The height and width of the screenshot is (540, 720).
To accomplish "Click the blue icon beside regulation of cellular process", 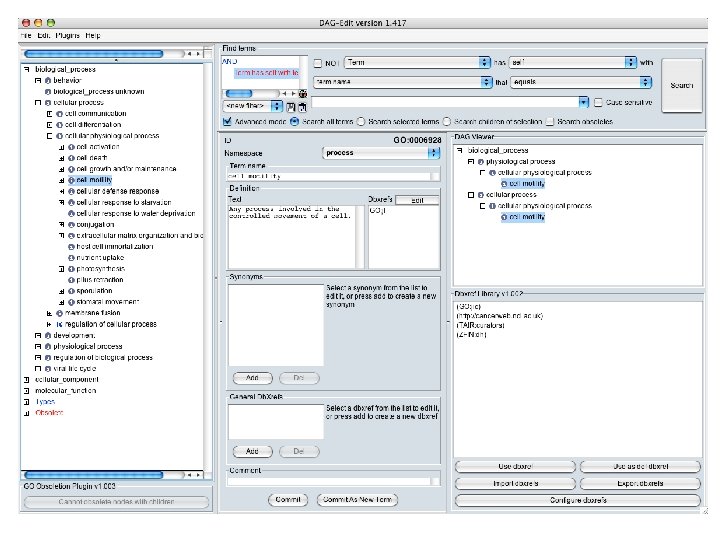I will tap(59, 324).
